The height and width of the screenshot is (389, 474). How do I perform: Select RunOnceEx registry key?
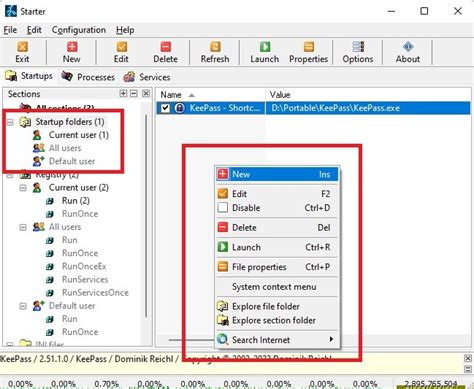(x=84, y=266)
